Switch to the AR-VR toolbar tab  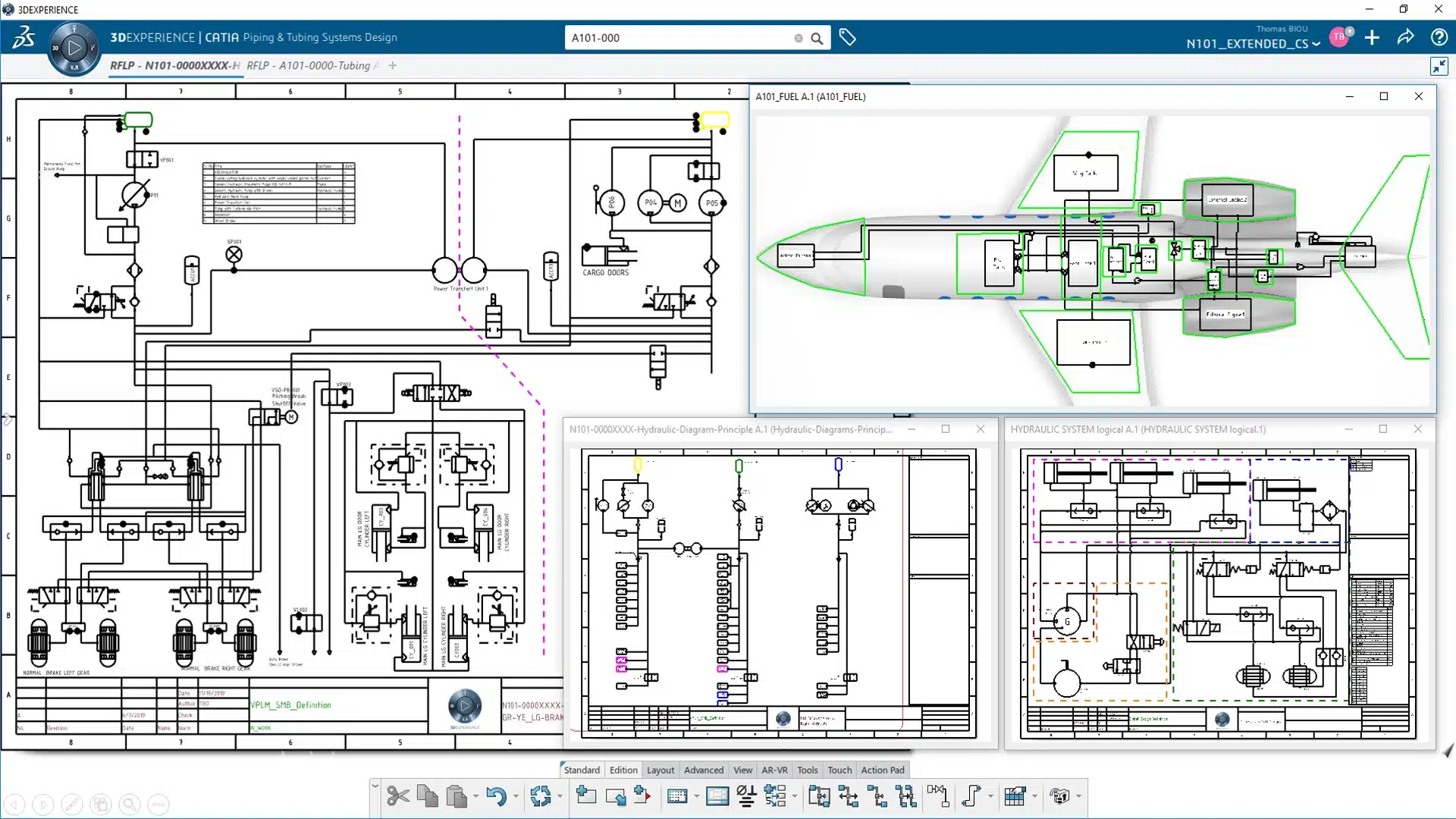[774, 770]
